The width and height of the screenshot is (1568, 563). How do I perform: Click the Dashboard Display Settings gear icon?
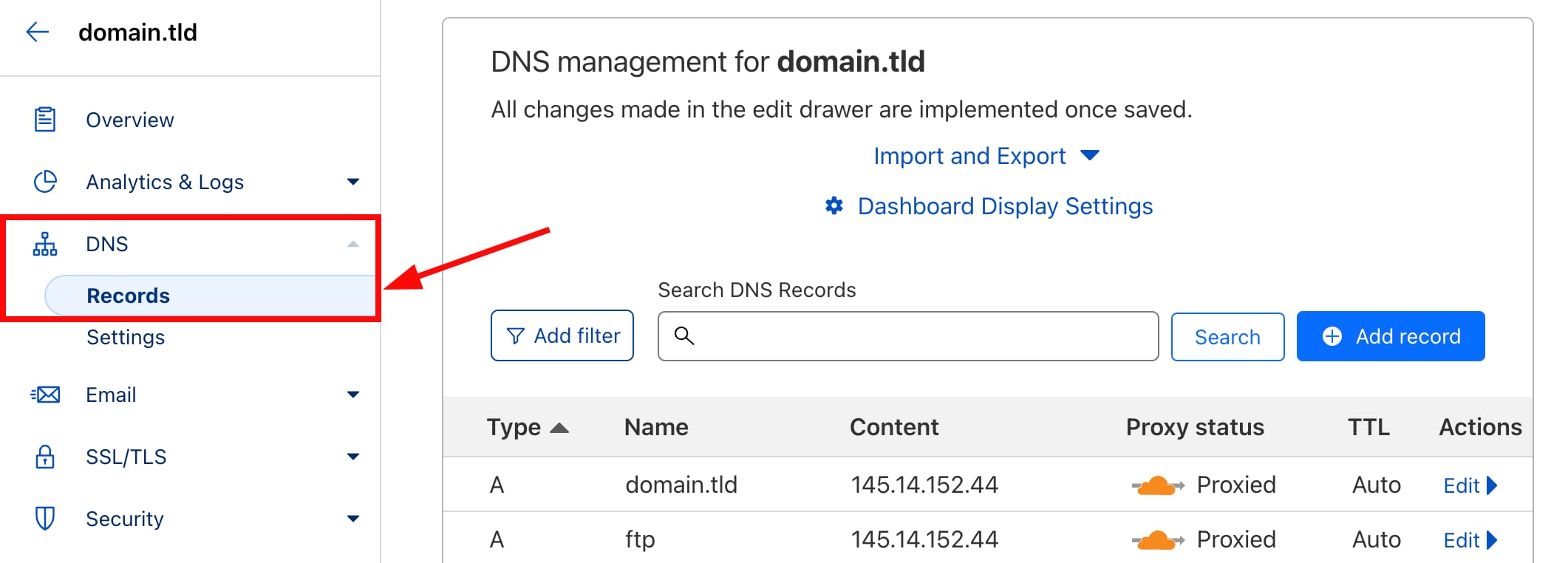point(834,206)
